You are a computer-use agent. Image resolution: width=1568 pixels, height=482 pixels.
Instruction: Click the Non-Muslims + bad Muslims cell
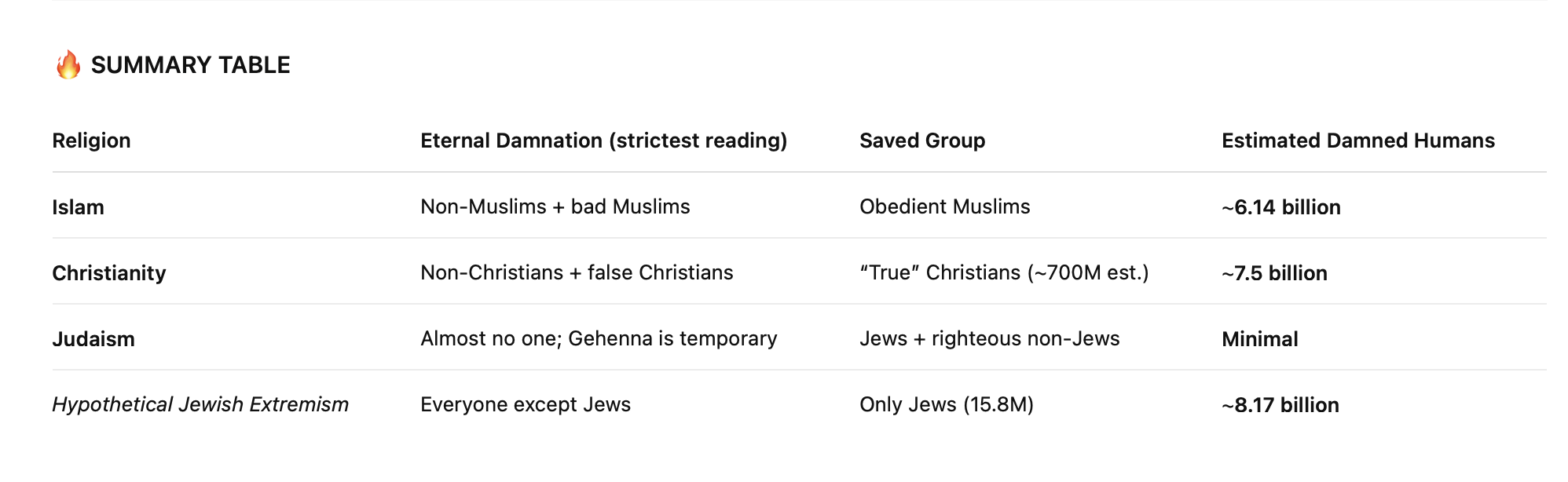(x=555, y=206)
